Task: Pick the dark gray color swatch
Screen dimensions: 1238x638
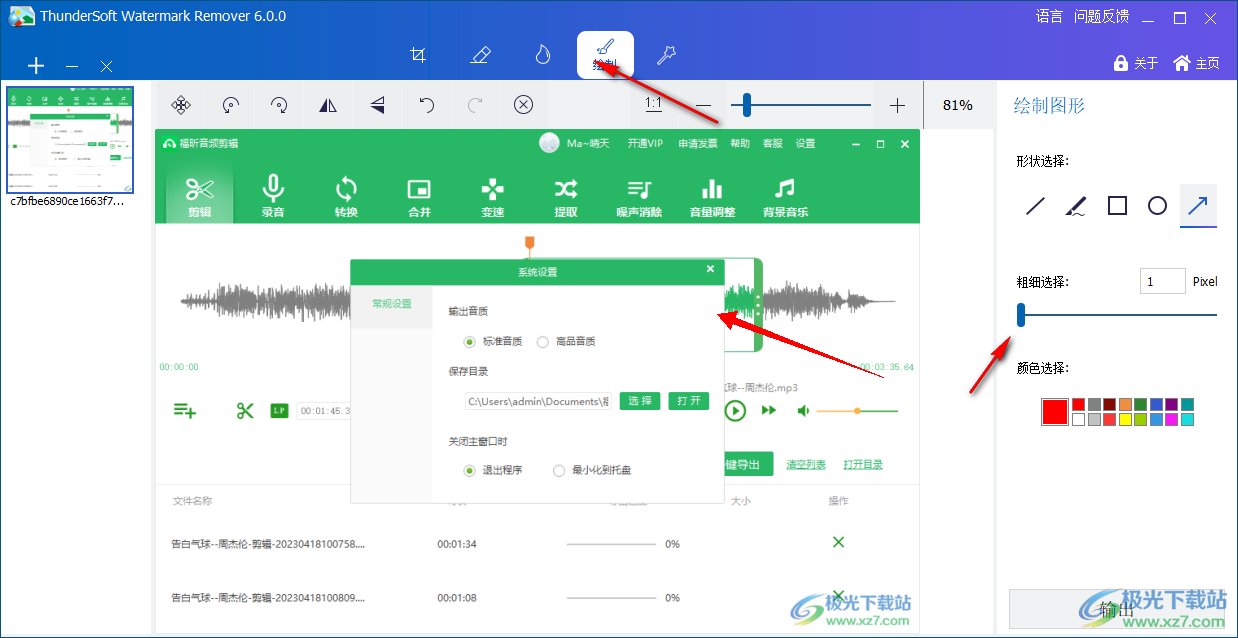Action: click(1094, 404)
